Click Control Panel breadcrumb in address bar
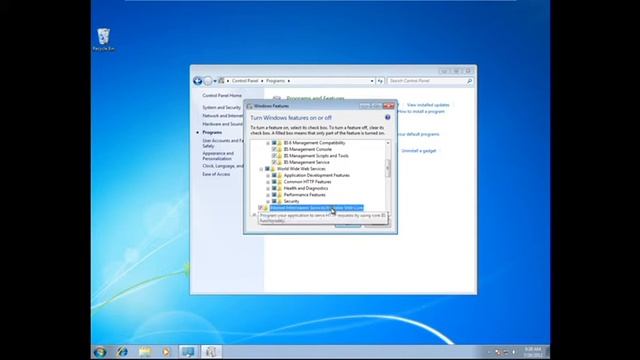Viewport: 640px width, 360px height. click(x=245, y=81)
